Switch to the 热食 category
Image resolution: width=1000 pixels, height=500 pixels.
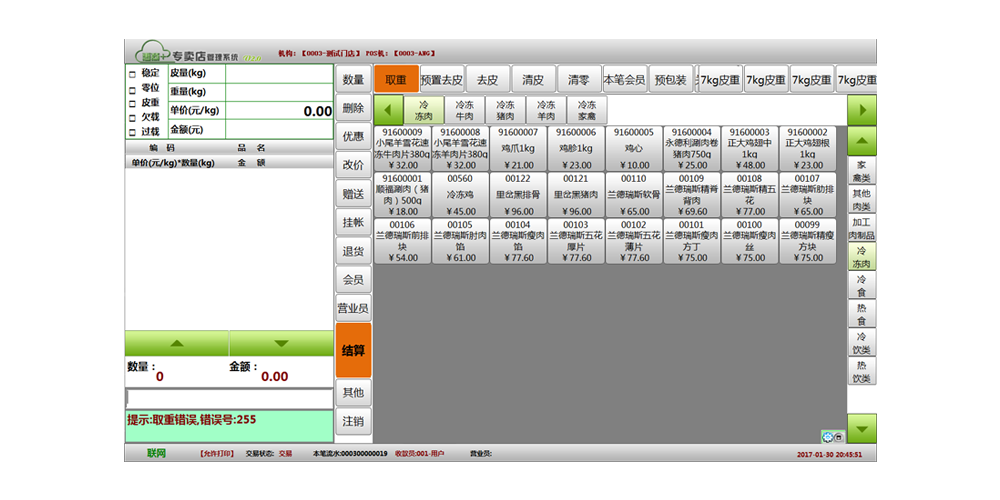[862, 314]
